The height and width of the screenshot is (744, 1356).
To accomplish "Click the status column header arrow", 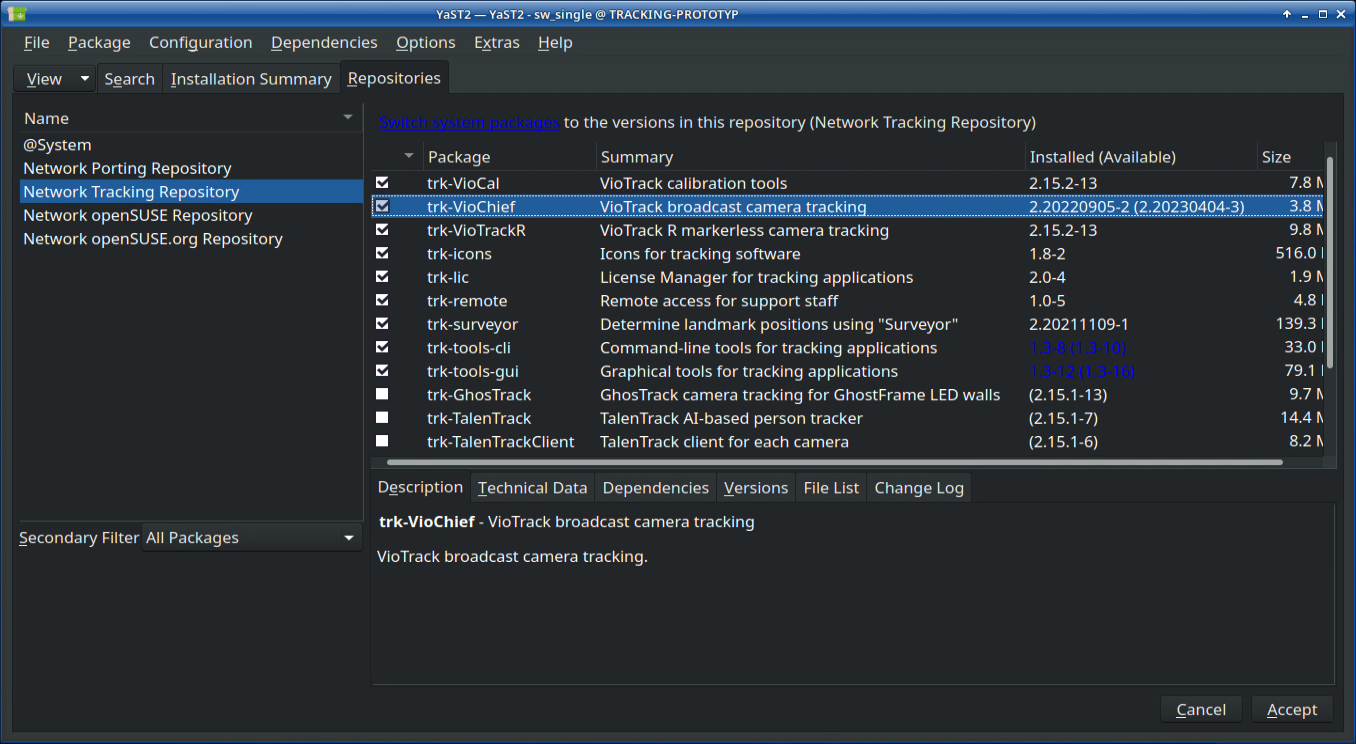I will (408, 156).
